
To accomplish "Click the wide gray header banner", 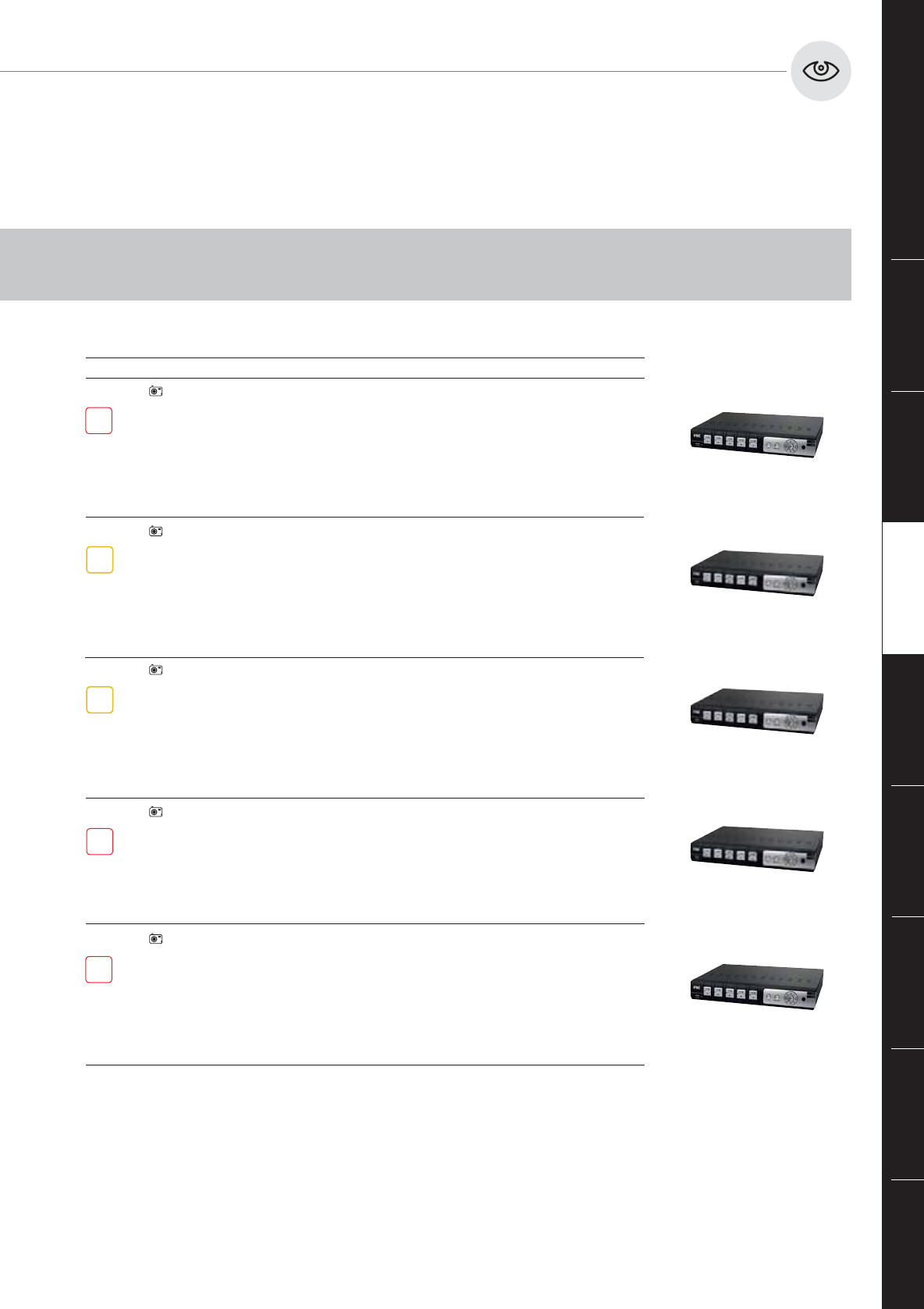I will coord(425,265).
